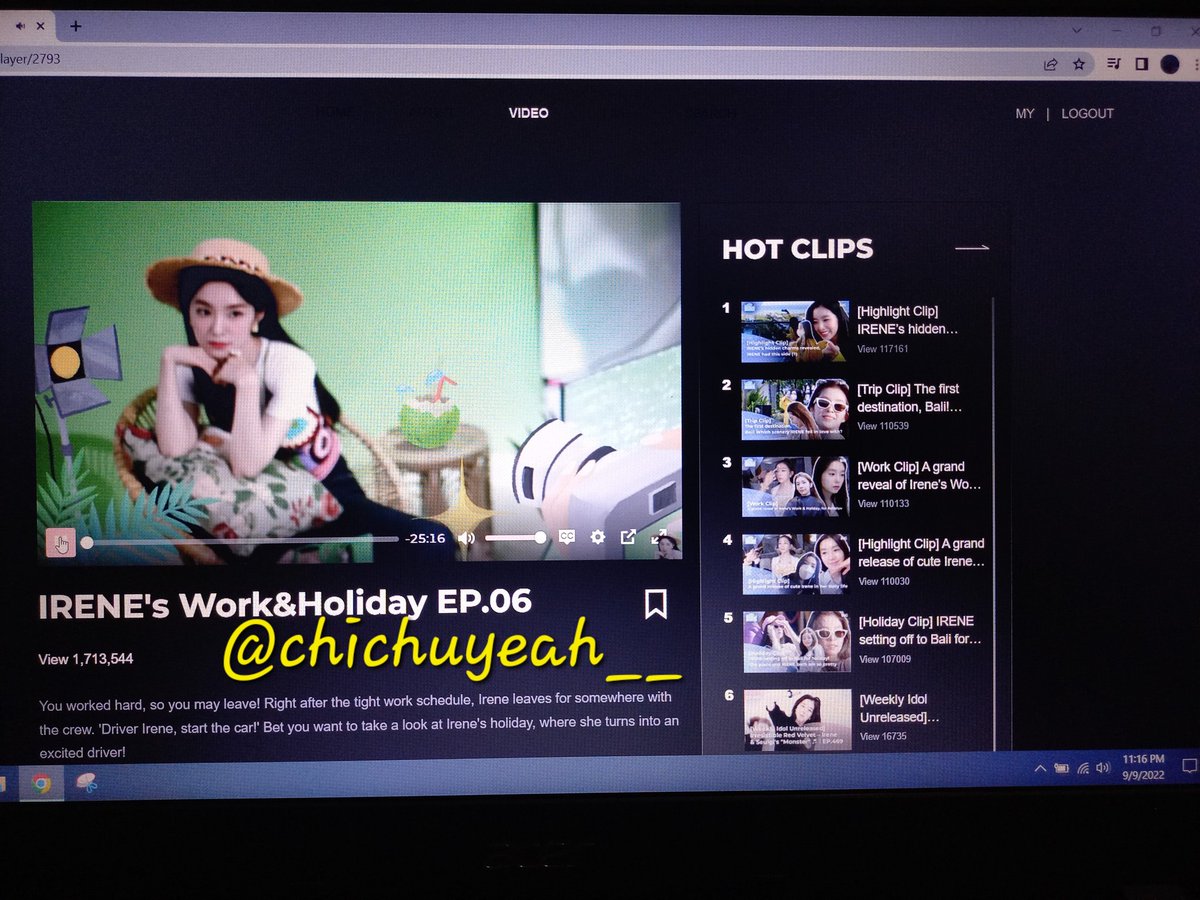Click the Chrome share page icon
Viewport: 1200px width, 900px height.
click(x=1050, y=64)
